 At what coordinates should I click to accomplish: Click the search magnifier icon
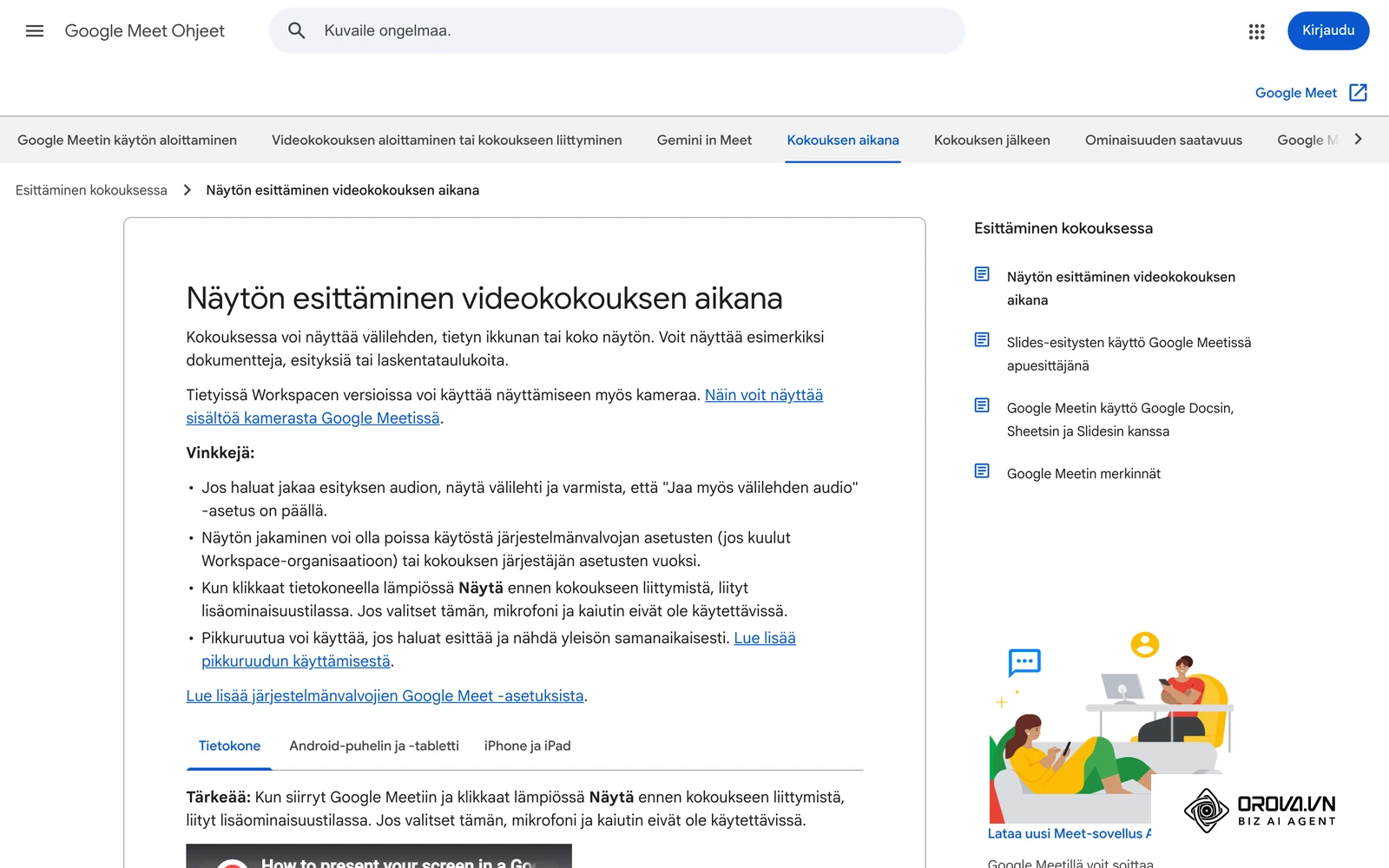297,31
